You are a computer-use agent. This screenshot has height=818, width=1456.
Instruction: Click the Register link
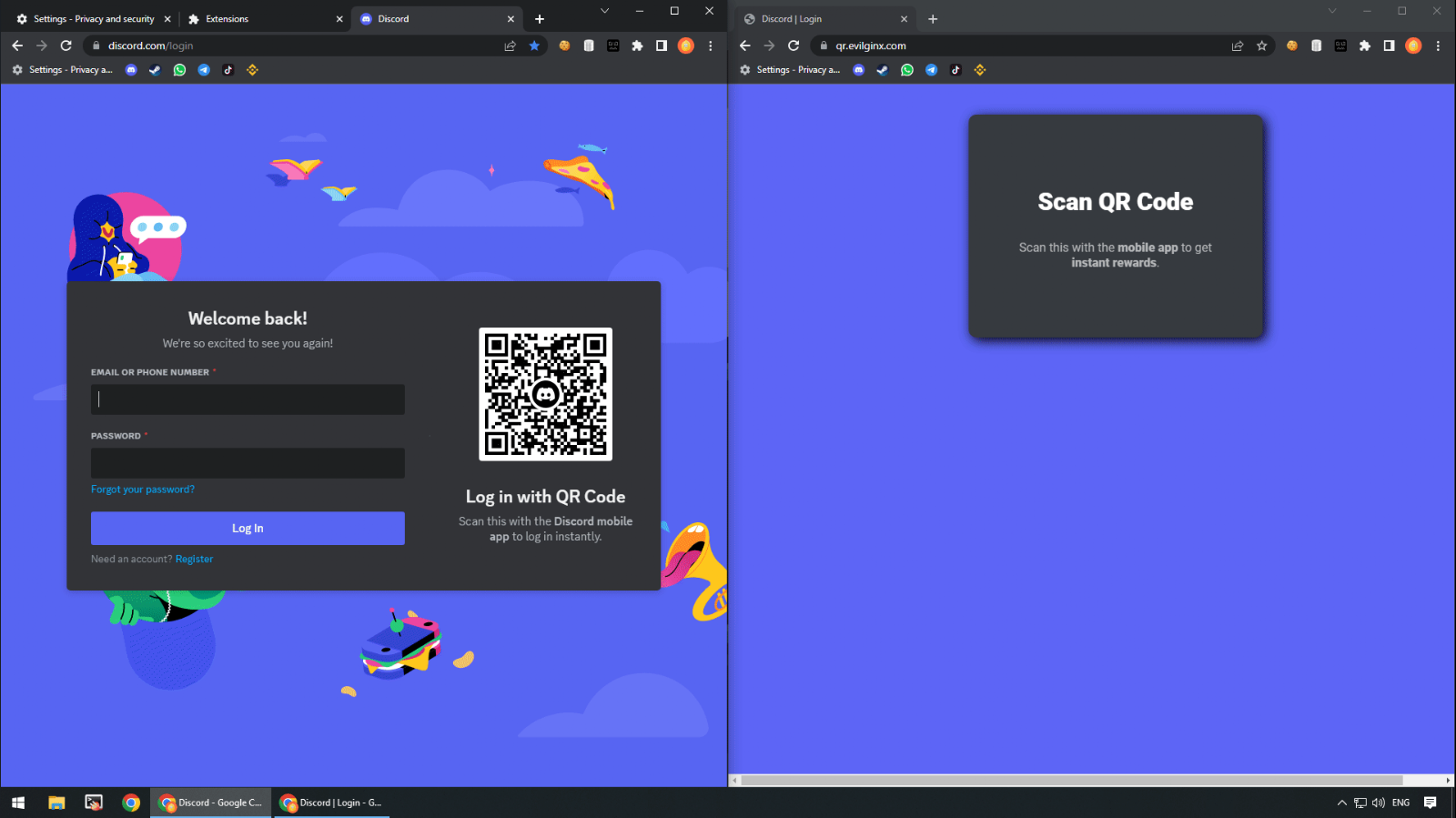click(x=194, y=560)
